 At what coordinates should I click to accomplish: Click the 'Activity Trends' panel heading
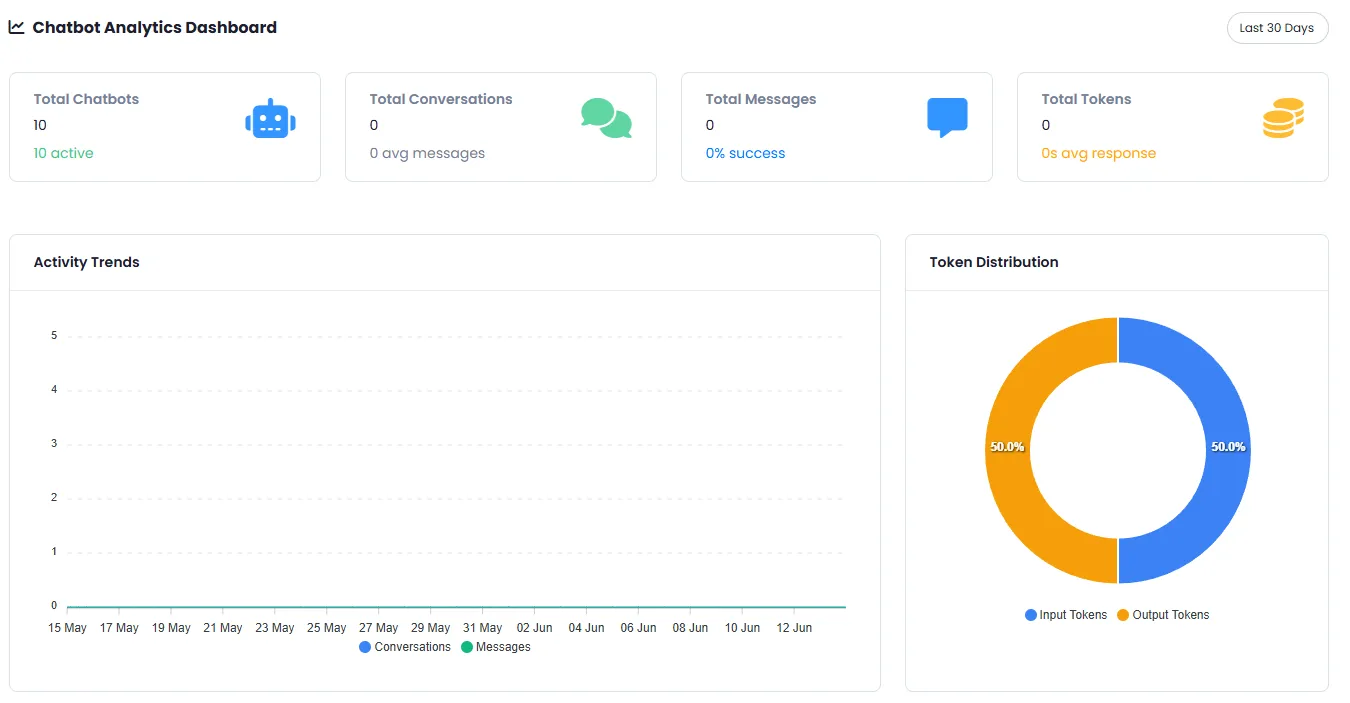coord(87,262)
